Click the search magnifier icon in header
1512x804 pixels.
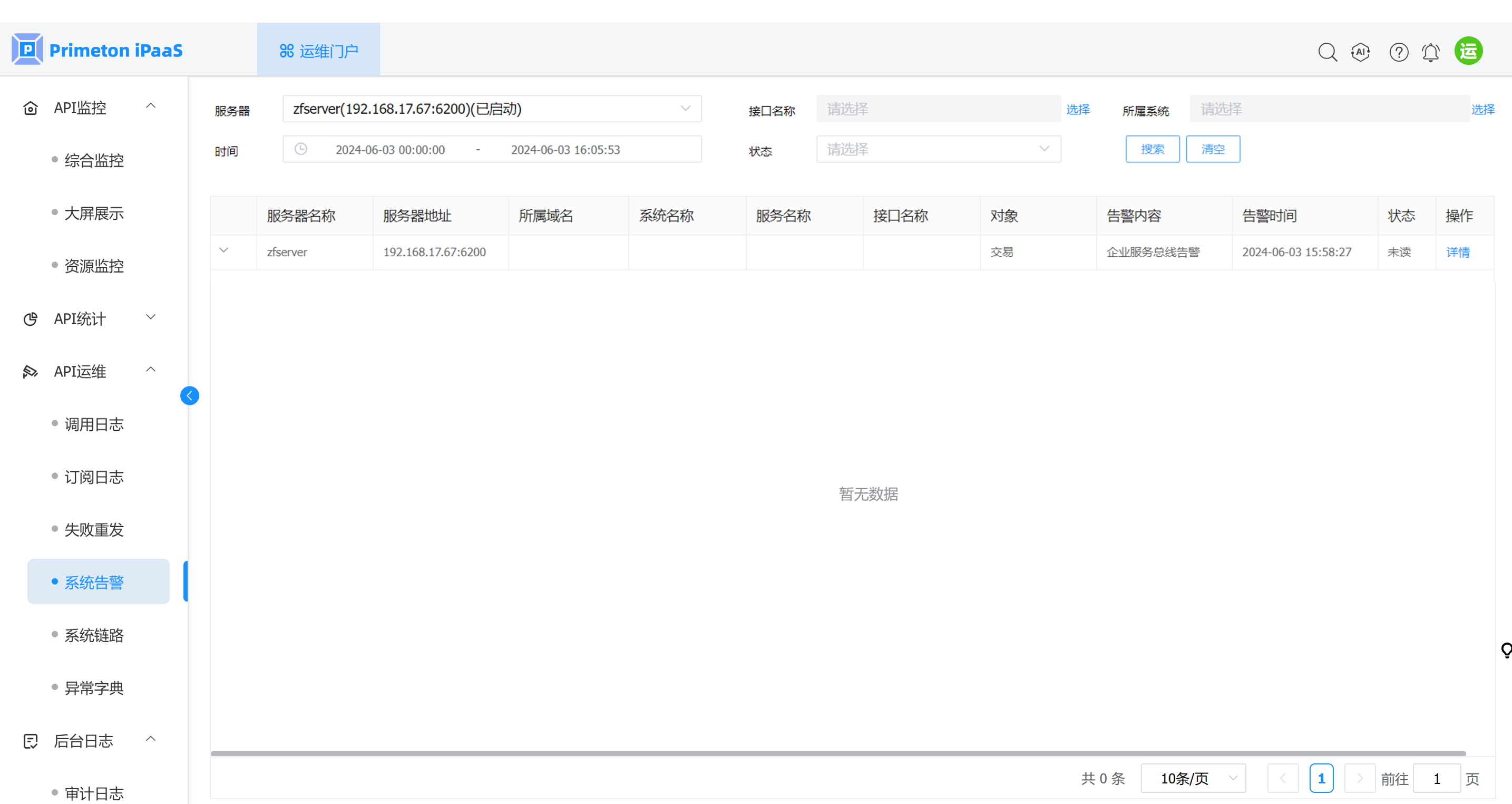pyautogui.click(x=1326, y=52)
